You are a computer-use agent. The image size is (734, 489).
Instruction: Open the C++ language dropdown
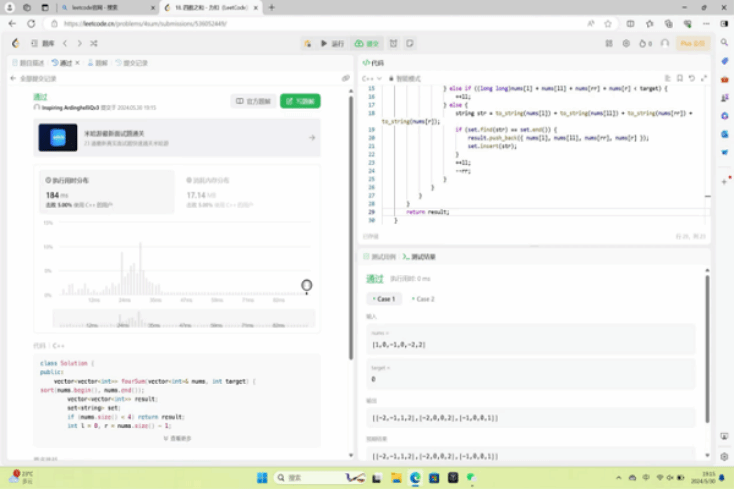click(x=372, y=77)
